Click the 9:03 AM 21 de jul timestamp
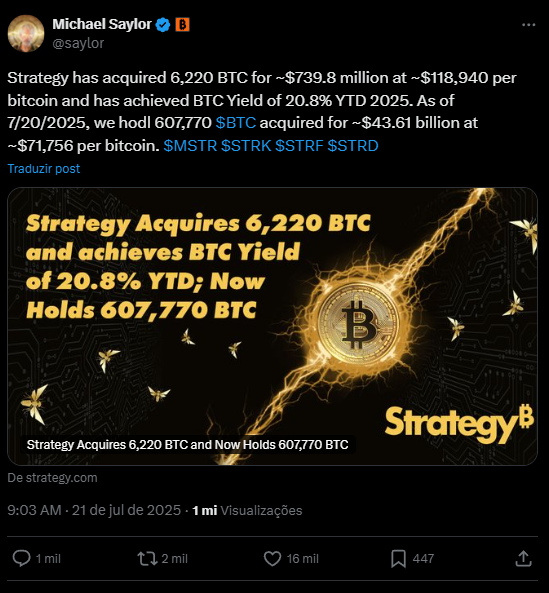The width and height of the screenshot is (549, 593). [94, 511]
